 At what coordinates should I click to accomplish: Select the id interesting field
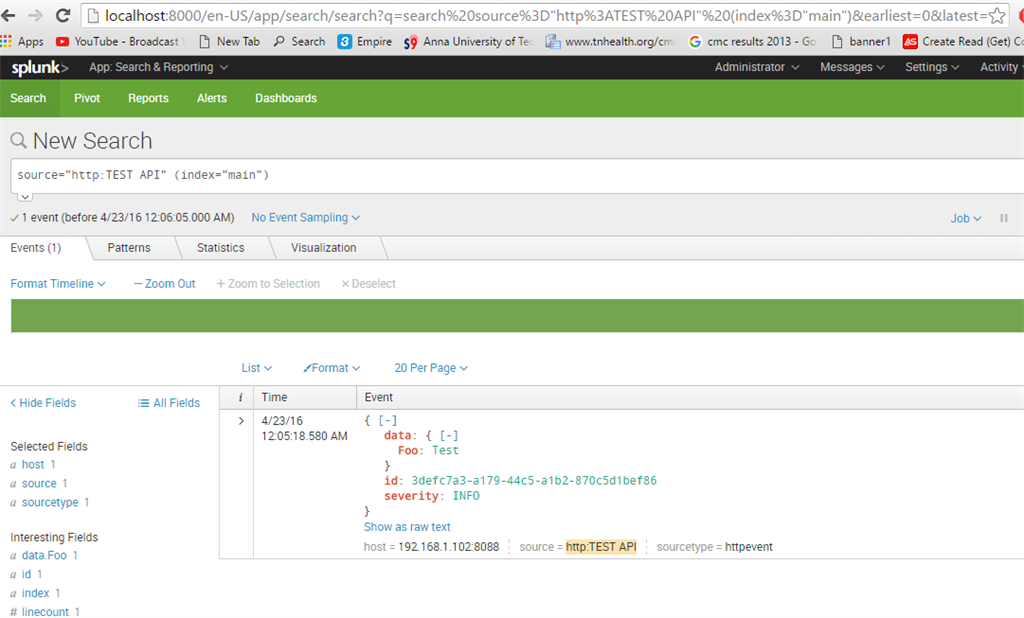26,574
